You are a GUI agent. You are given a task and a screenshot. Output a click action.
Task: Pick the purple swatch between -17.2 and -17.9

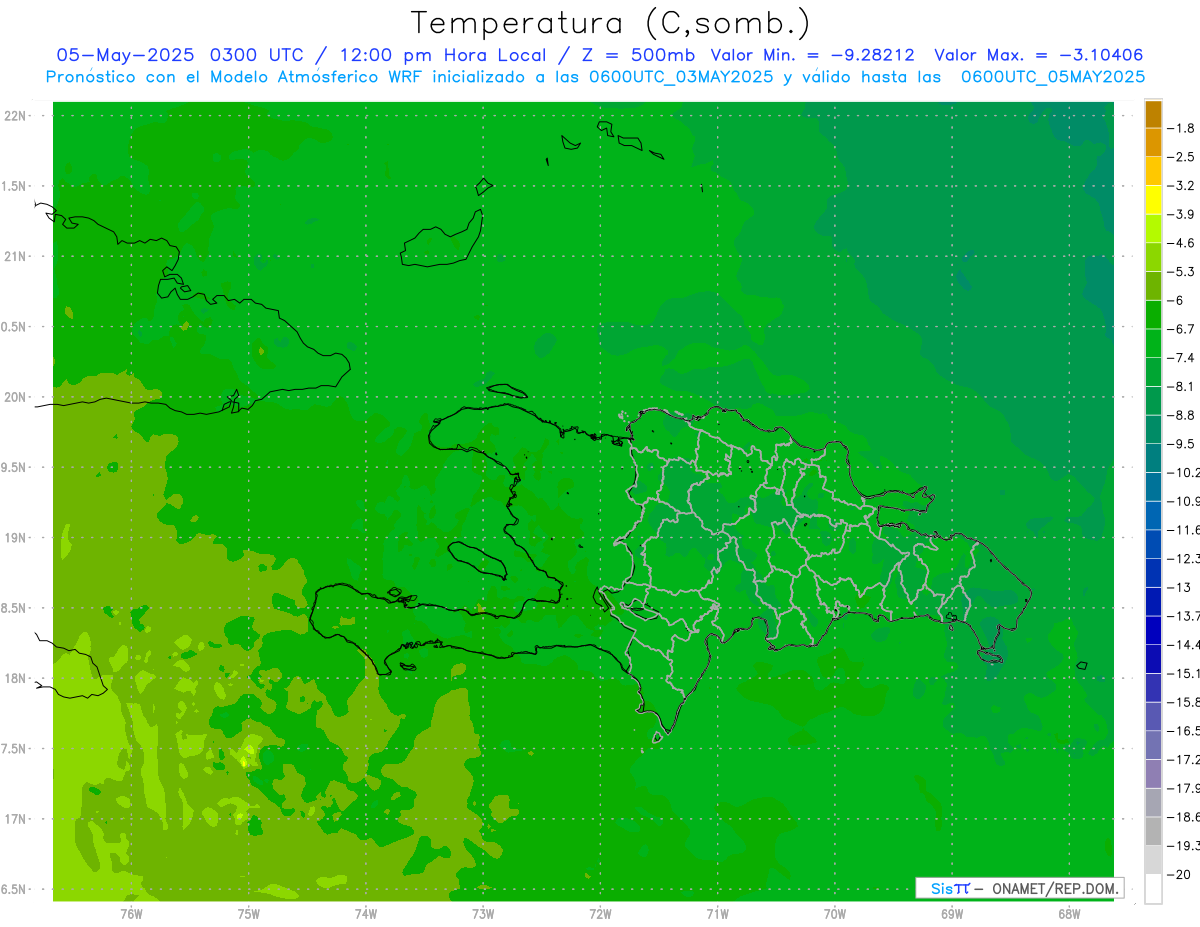click(1153, 773)
